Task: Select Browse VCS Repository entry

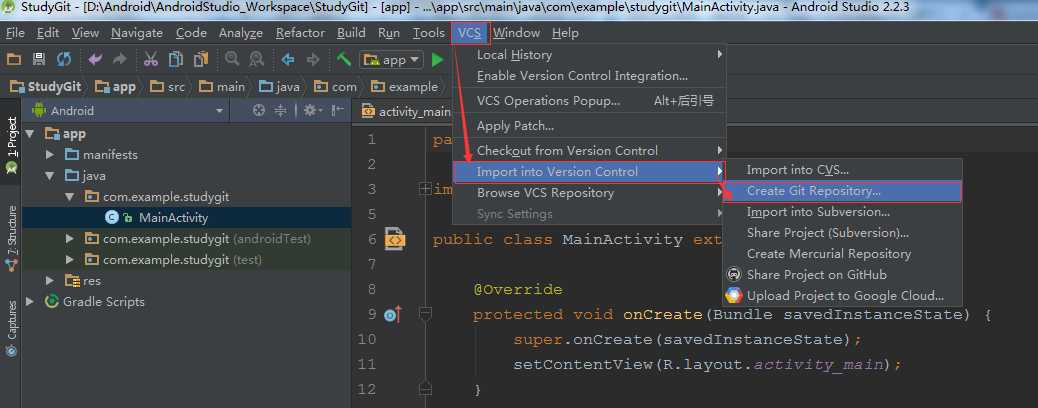Action: (589, 193)
